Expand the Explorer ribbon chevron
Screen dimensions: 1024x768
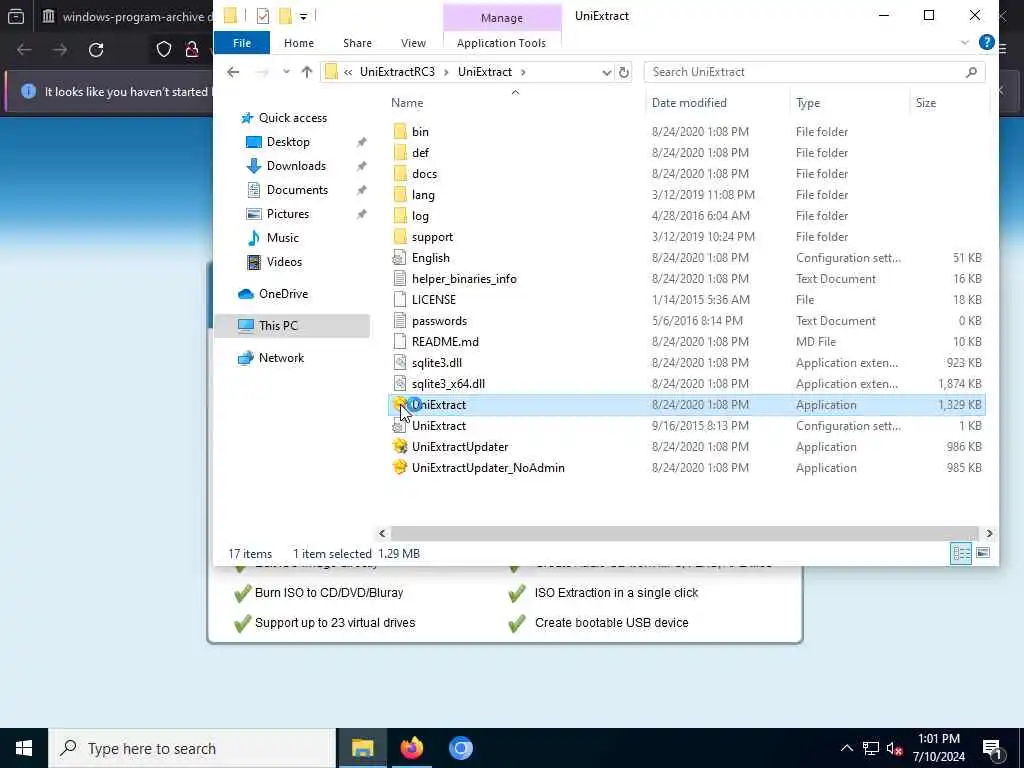point(965,42)
